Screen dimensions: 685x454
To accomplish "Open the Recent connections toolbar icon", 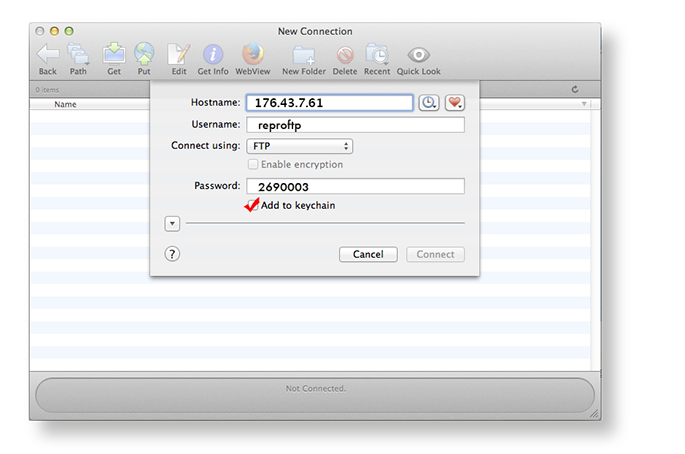I will click(x=377, y=55).
